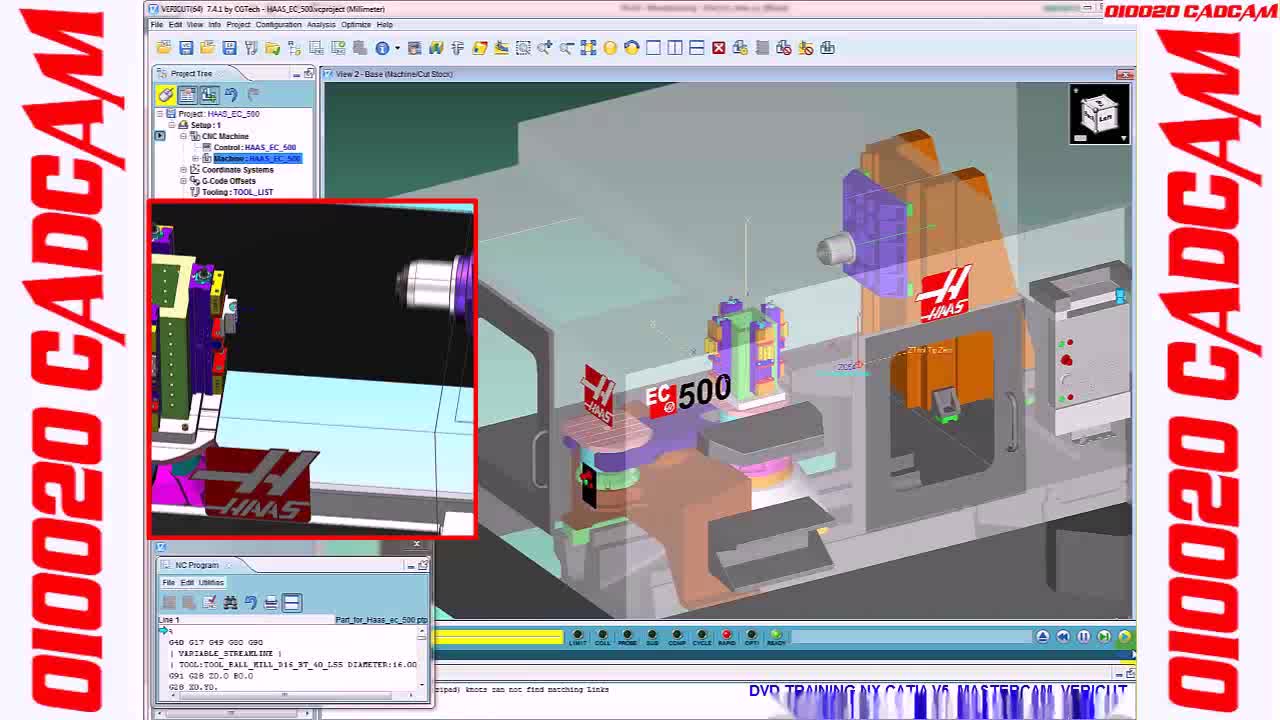Open the Info menu
Screen dimensions: 1280x720
click(x=214, y=24)
